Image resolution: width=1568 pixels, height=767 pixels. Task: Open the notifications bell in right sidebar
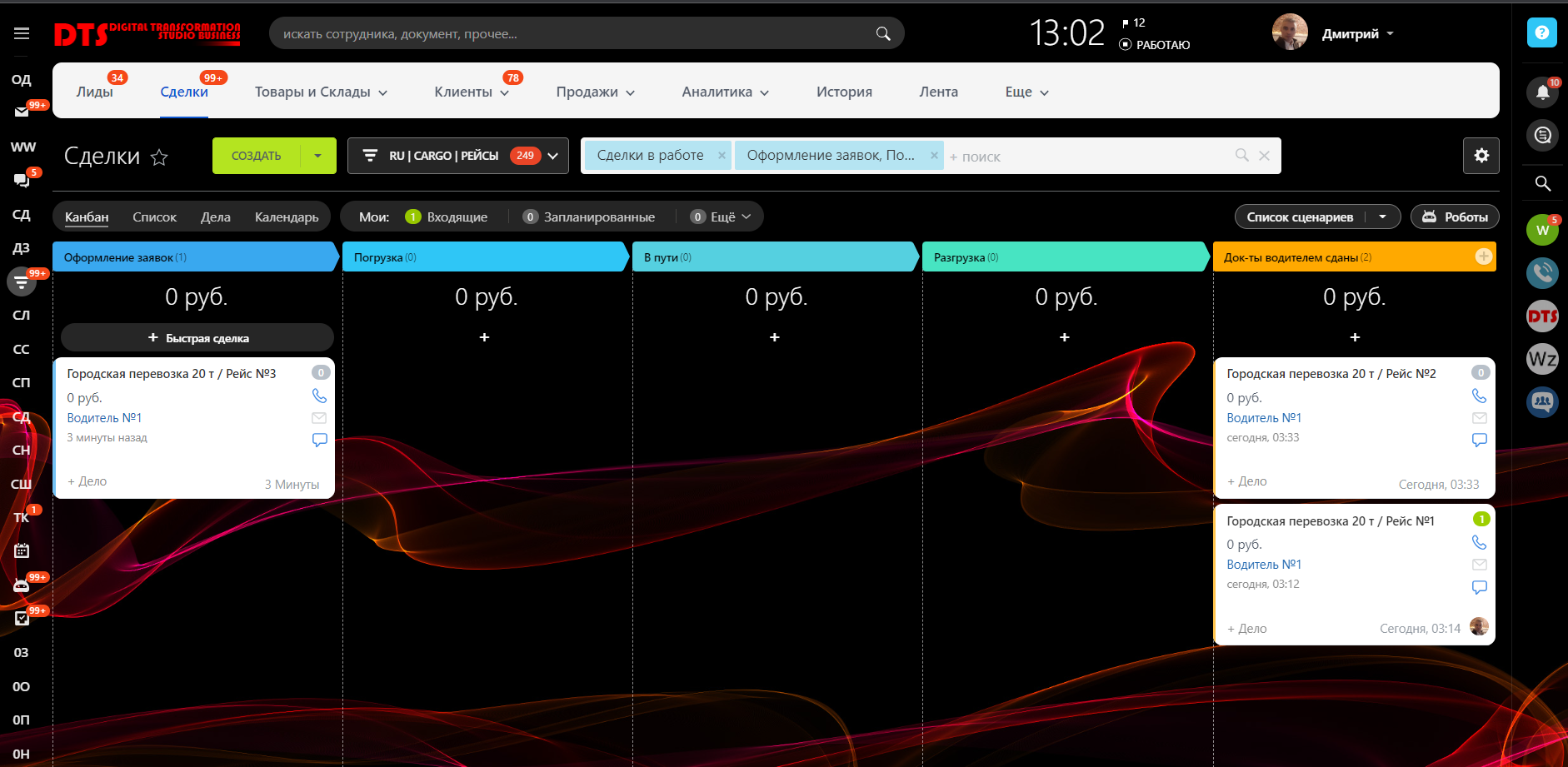click(1542, 92)
